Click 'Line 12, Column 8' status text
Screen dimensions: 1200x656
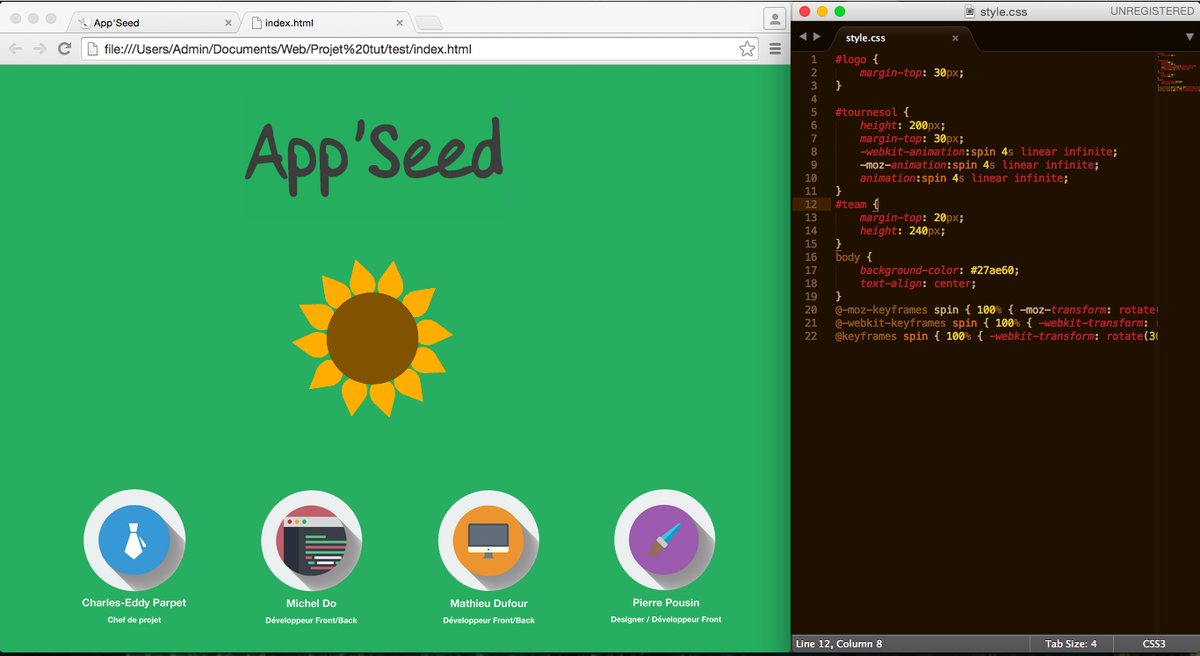point(839,644)
